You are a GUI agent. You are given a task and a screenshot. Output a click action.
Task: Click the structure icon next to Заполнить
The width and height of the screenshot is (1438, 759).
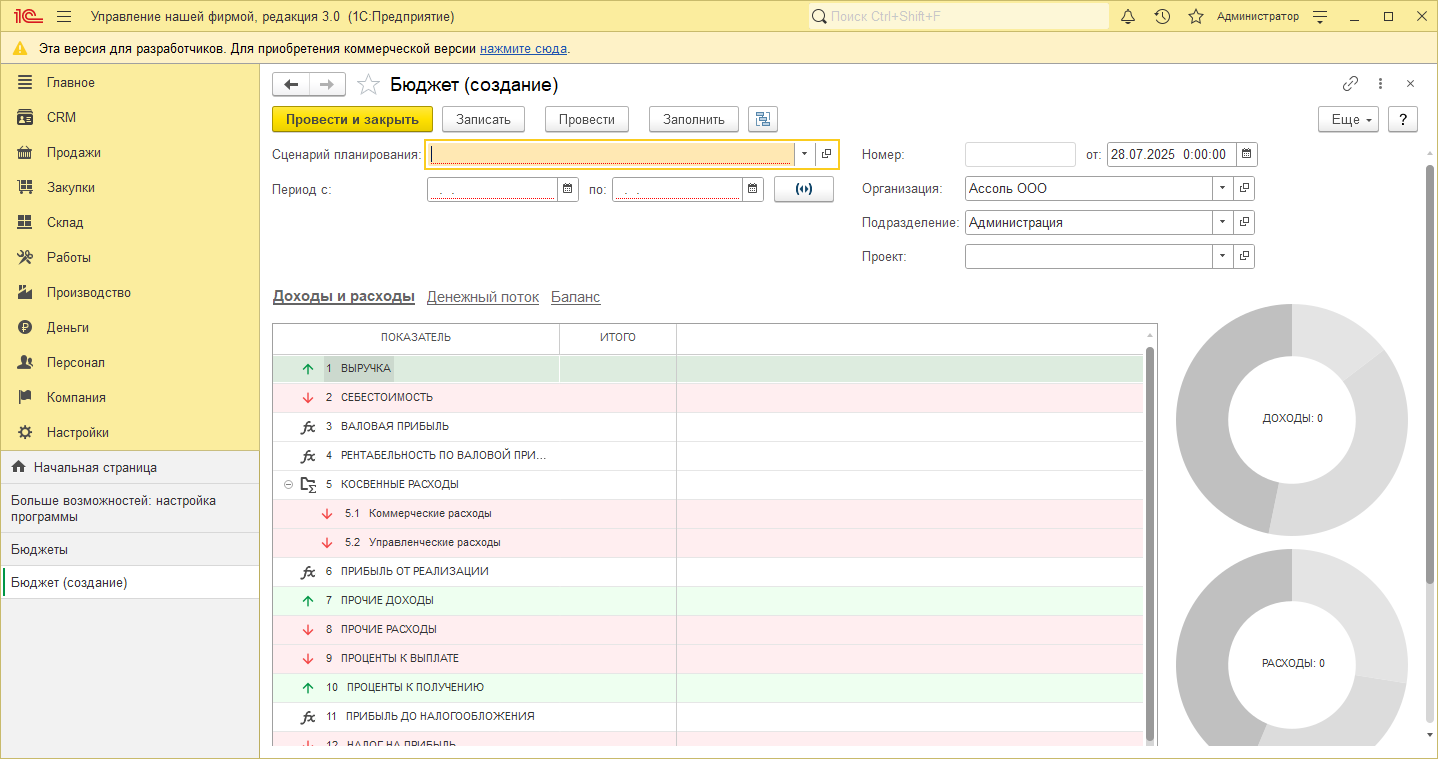pos(763,119)
